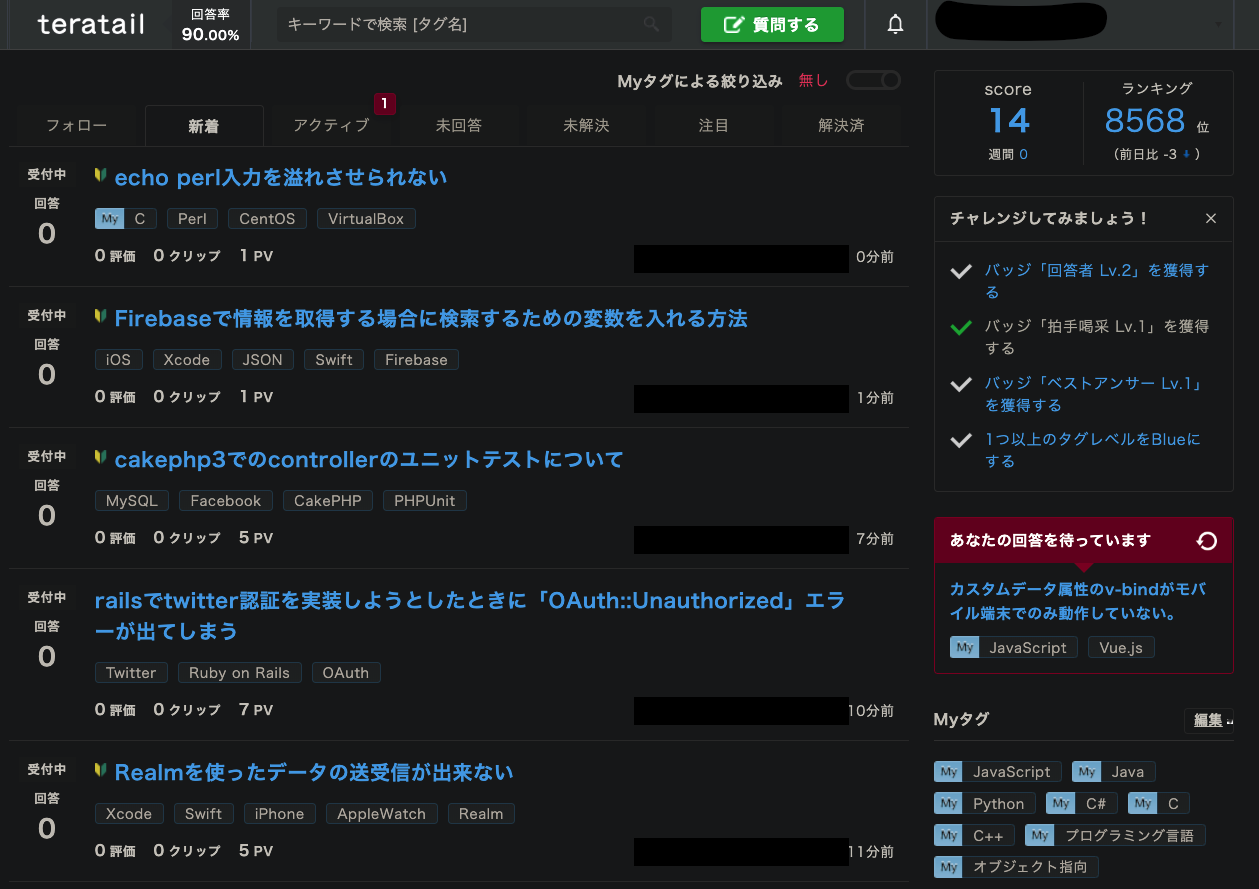Click the CentOS tag
Screen dimensions: 1259x889
click(x=267, y=219)
